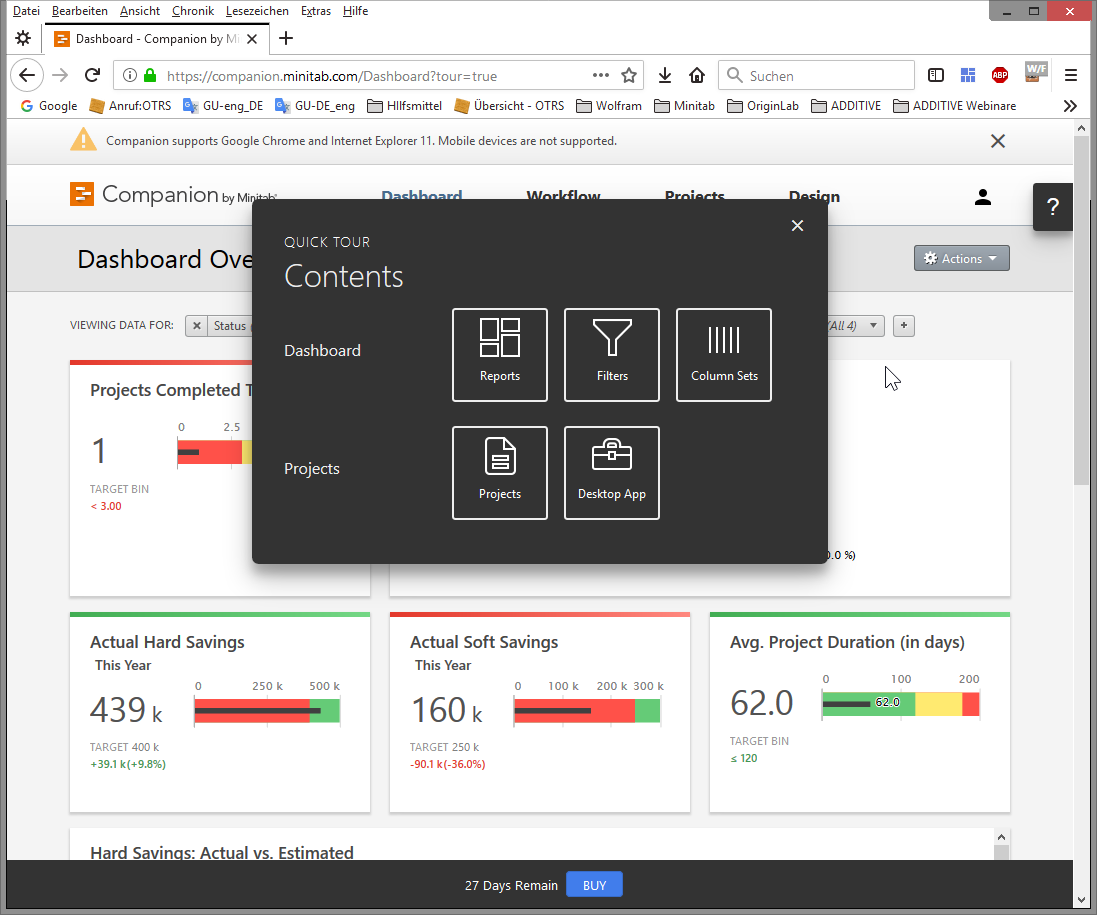The height and width of the screenshot is (915, 1097).
Task: Click the Status filter label
Action: 229,326
